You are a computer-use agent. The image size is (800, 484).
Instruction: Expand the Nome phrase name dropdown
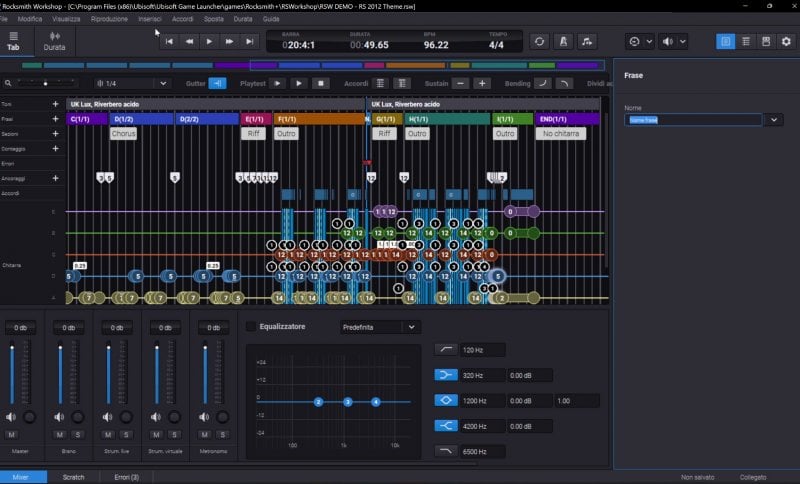point(775,120)
